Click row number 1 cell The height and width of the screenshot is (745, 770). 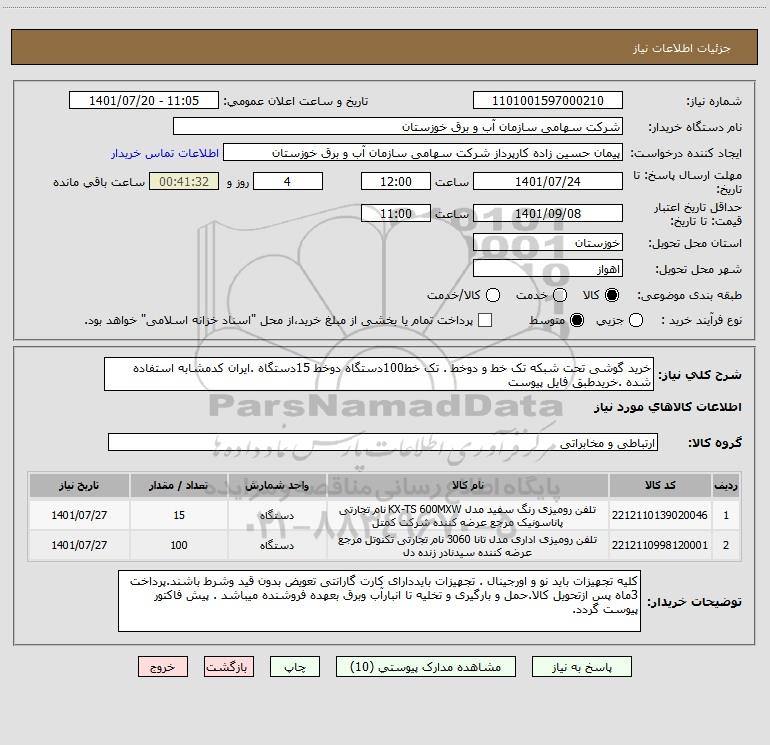(x=726, y=515)
